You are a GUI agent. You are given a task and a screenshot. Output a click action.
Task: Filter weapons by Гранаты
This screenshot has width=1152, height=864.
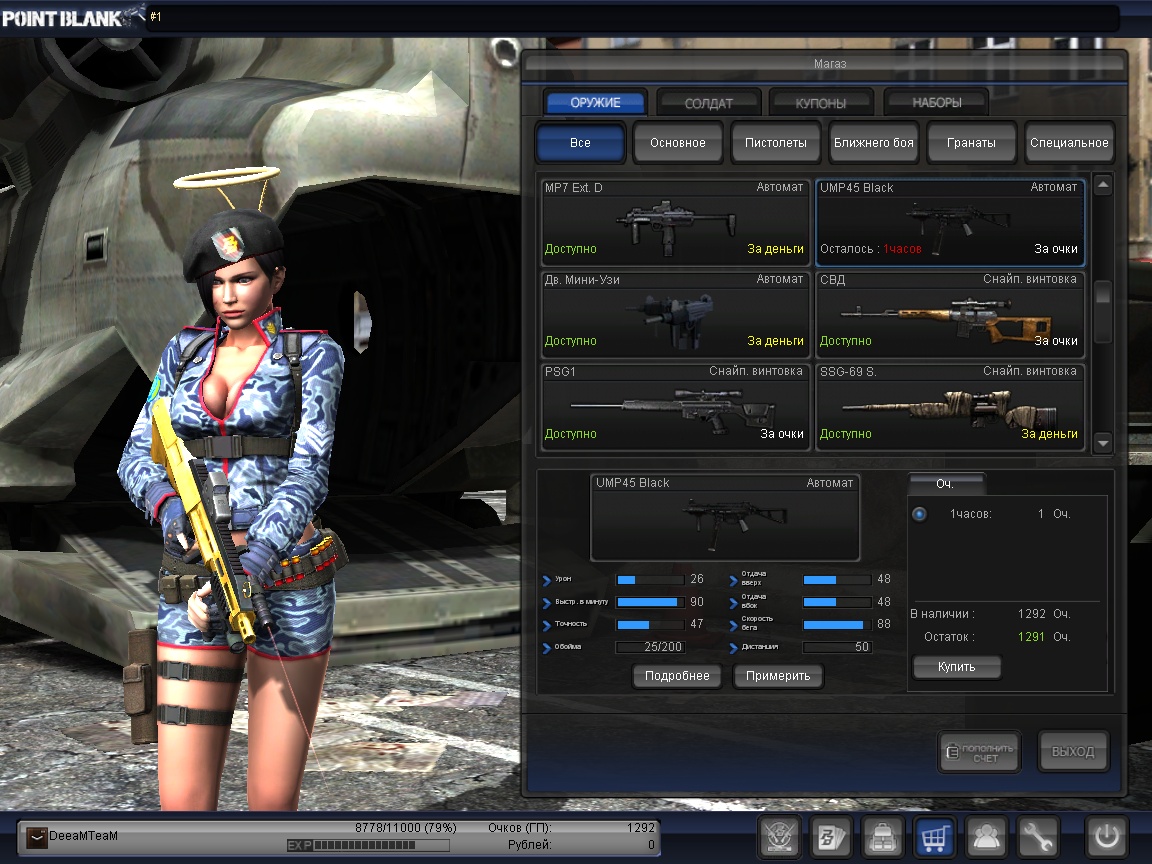[971, 143]
